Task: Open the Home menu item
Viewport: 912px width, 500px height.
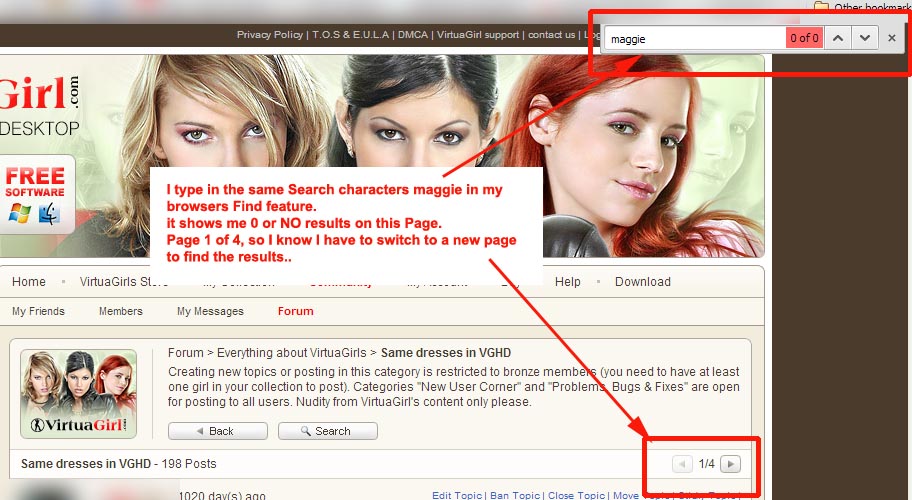Action: [29, 282]
